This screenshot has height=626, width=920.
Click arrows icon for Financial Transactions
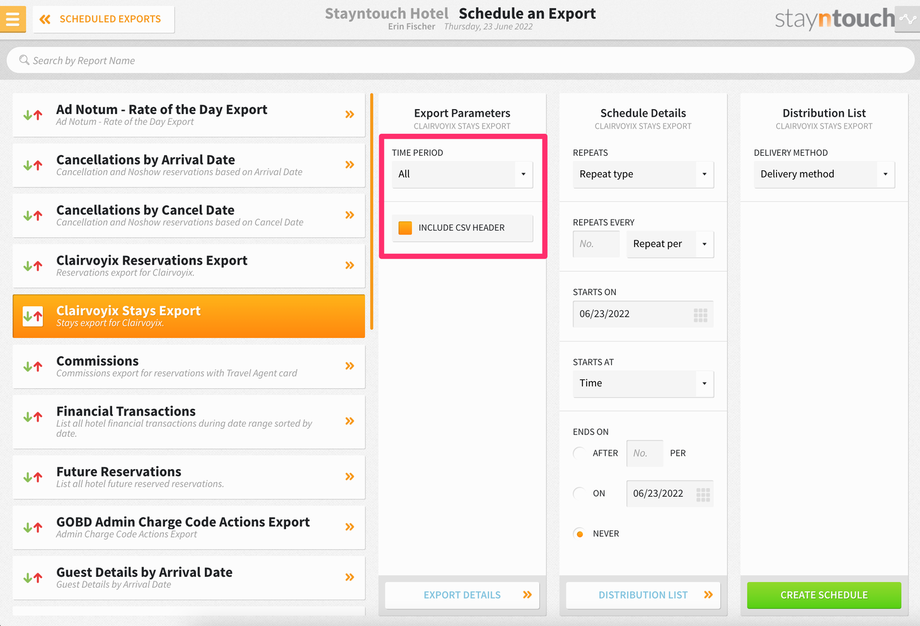pos(33,417)
